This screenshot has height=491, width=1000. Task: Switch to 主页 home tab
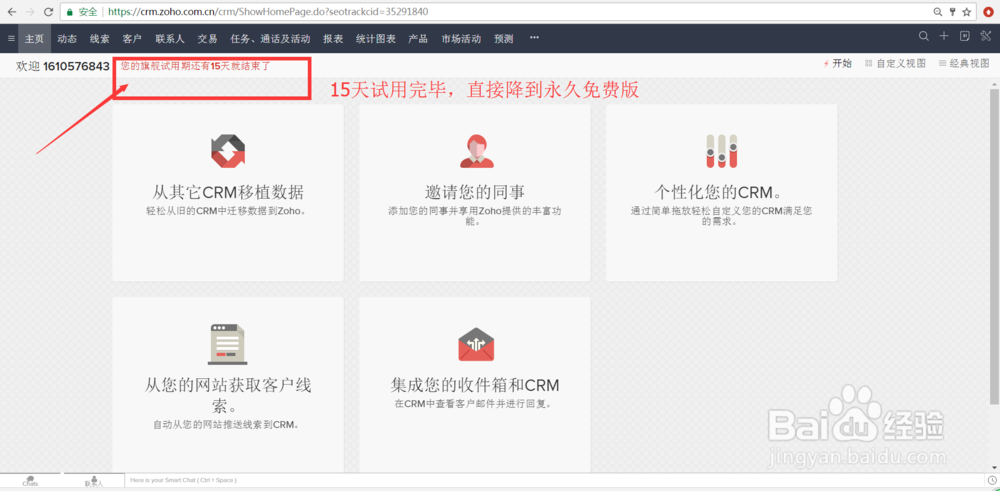click(34, 38)
